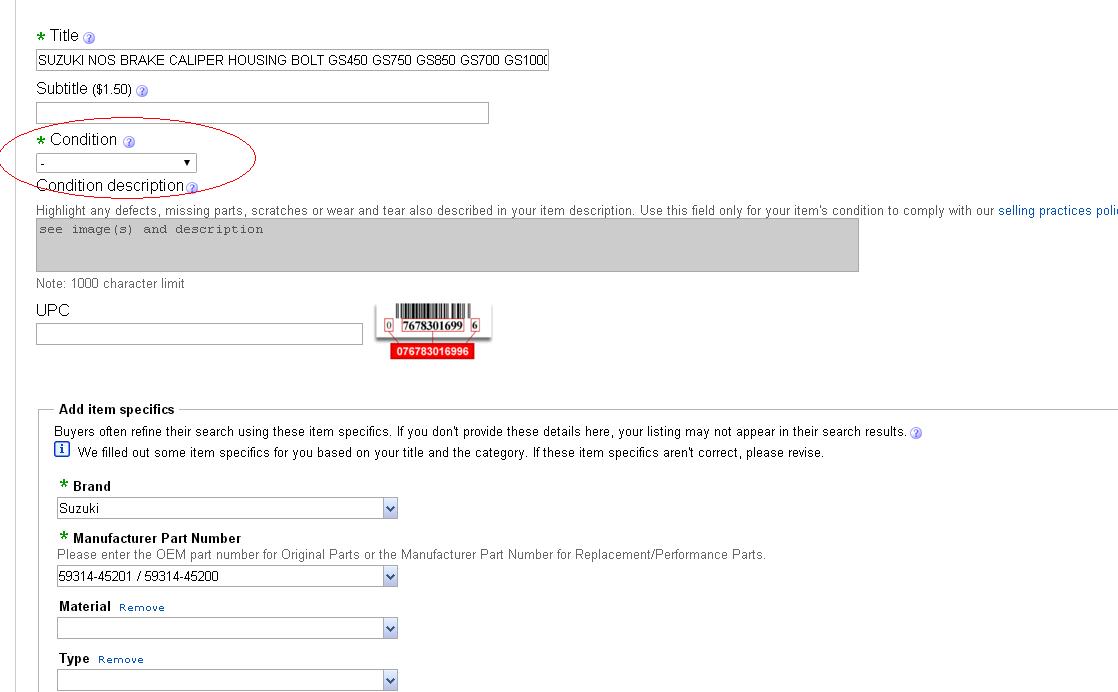Image resolution: width=1118 pixels, height=692 pixels.
Task: Open the Condition help icon
Action: click(x=129, y=142)
